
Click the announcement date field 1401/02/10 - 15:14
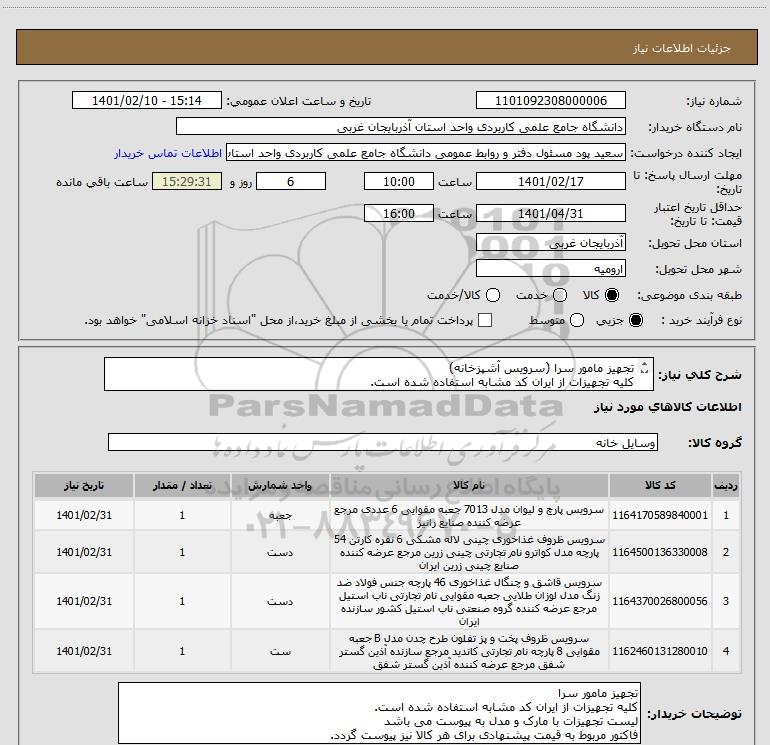tap(147, 101)
